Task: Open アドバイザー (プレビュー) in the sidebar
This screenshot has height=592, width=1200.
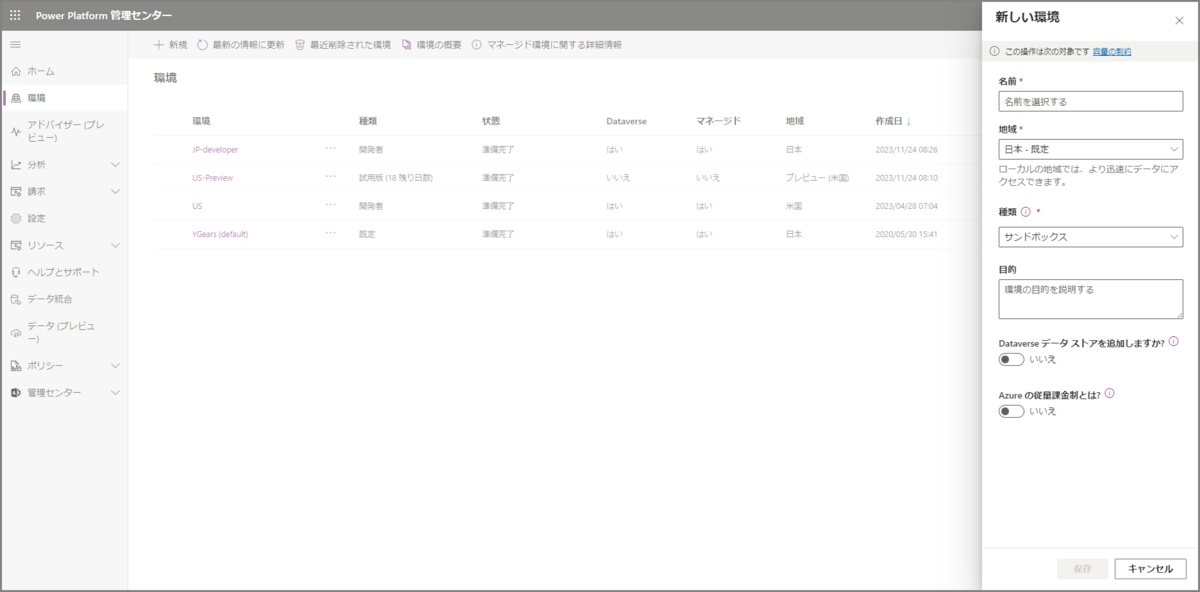Action: click(64, 131)
